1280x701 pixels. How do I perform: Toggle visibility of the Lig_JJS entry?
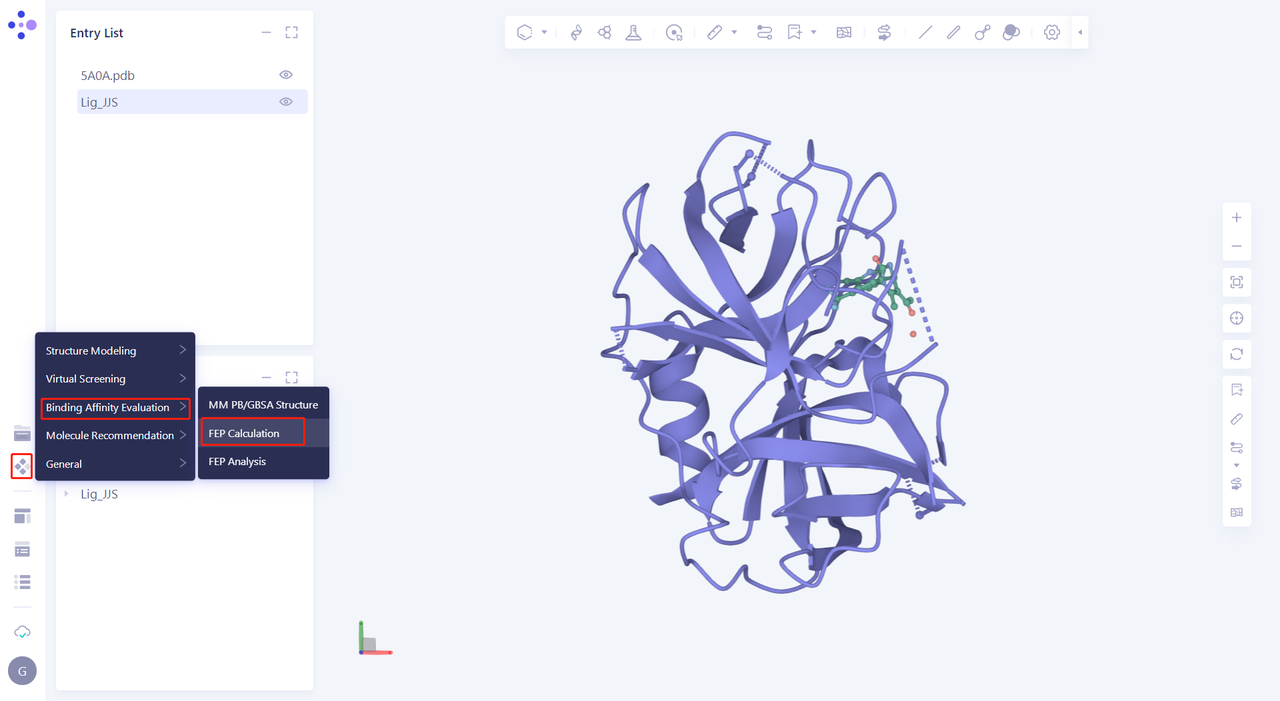tap(285, 101)
